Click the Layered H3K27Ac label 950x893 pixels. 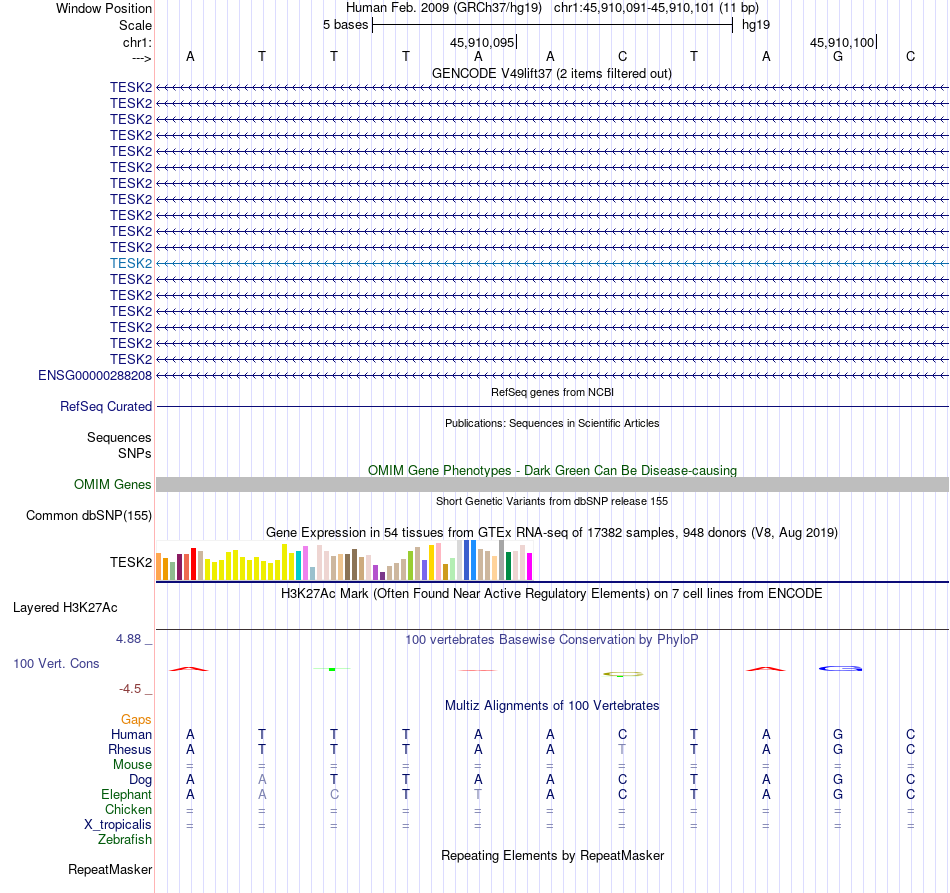(x=65, y=608)
